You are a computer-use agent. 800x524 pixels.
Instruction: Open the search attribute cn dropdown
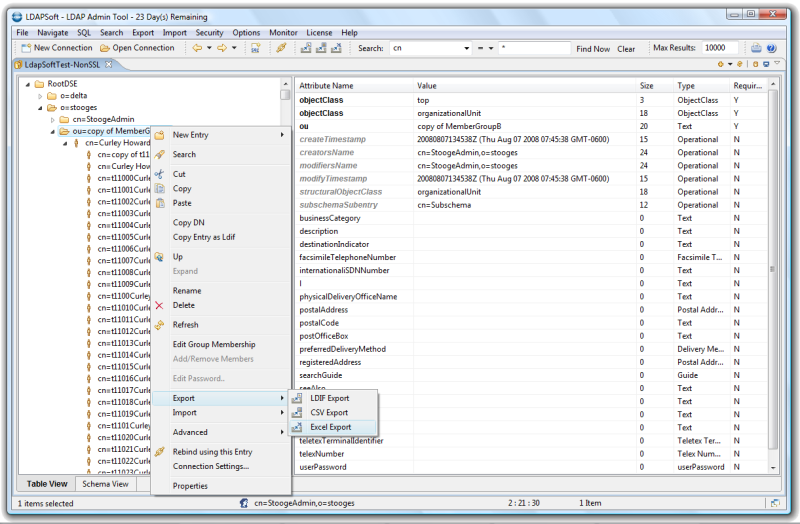(x=466, y=48)
